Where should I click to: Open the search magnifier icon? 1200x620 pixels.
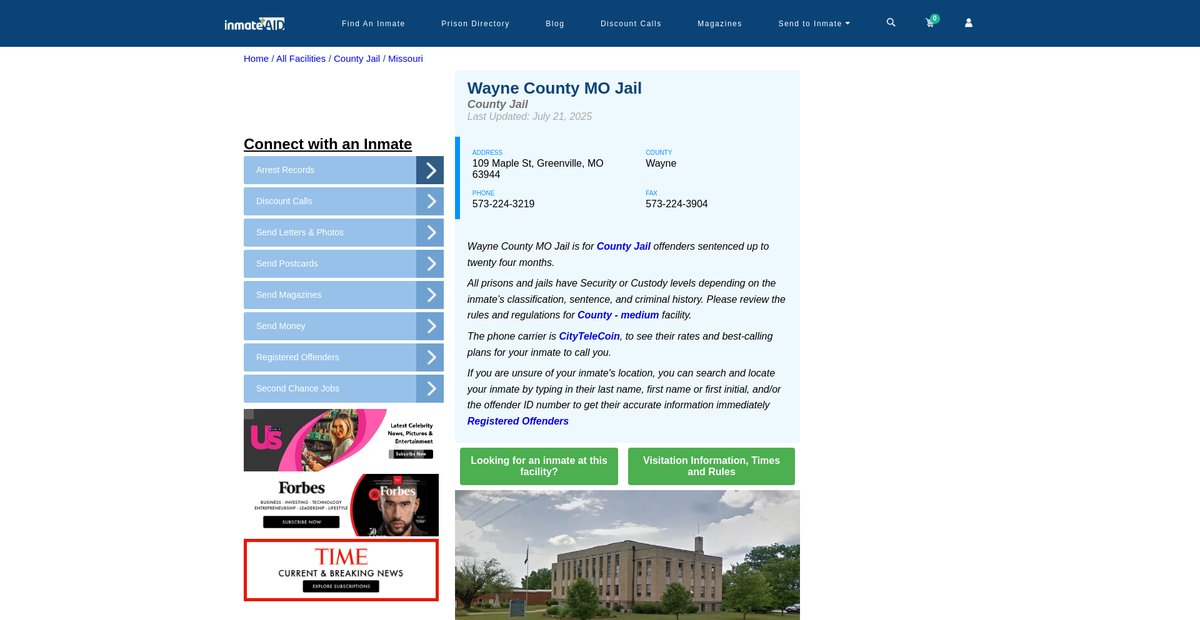click(x=891, y=23)
